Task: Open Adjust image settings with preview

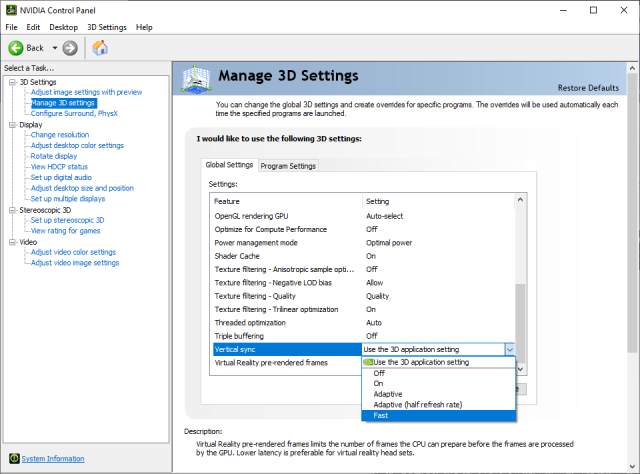Action: (x=87, y=92)
